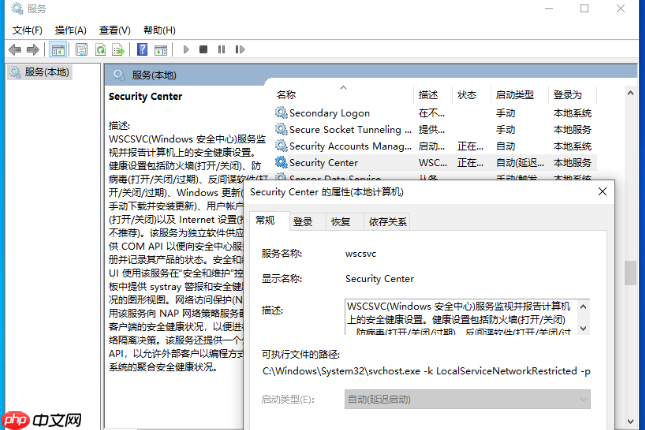645x430 pixels.
Task: Click the gear icon of Security Accounts Manager
Action: pos(281,146)
